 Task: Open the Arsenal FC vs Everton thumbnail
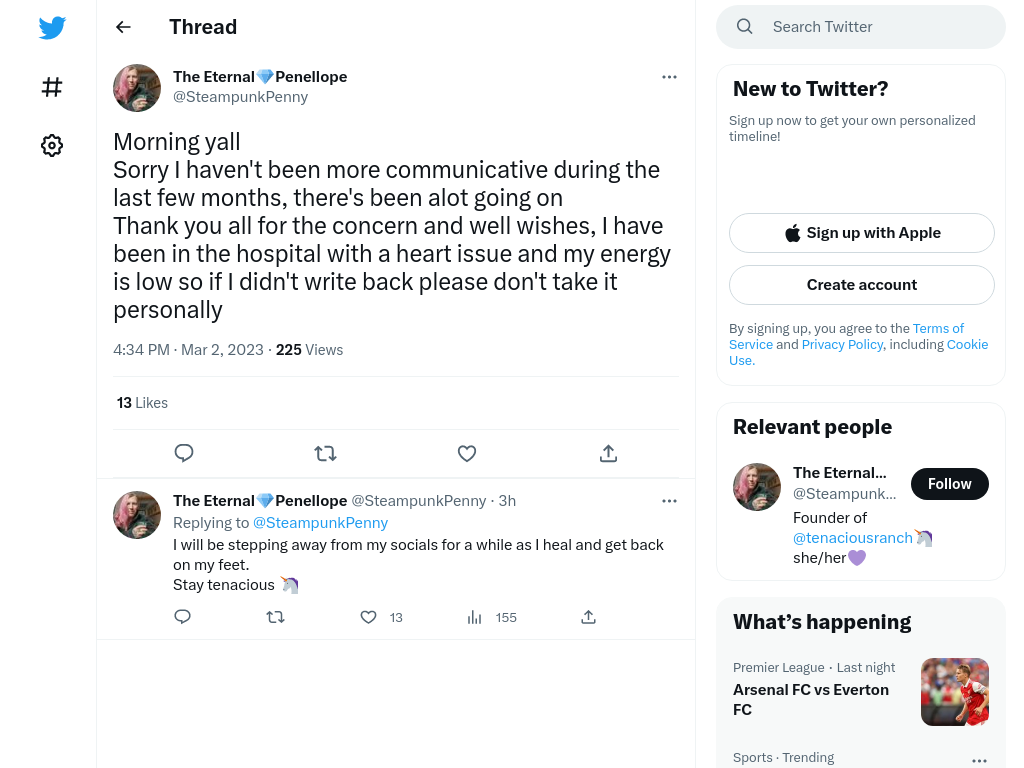click(955, 692)
